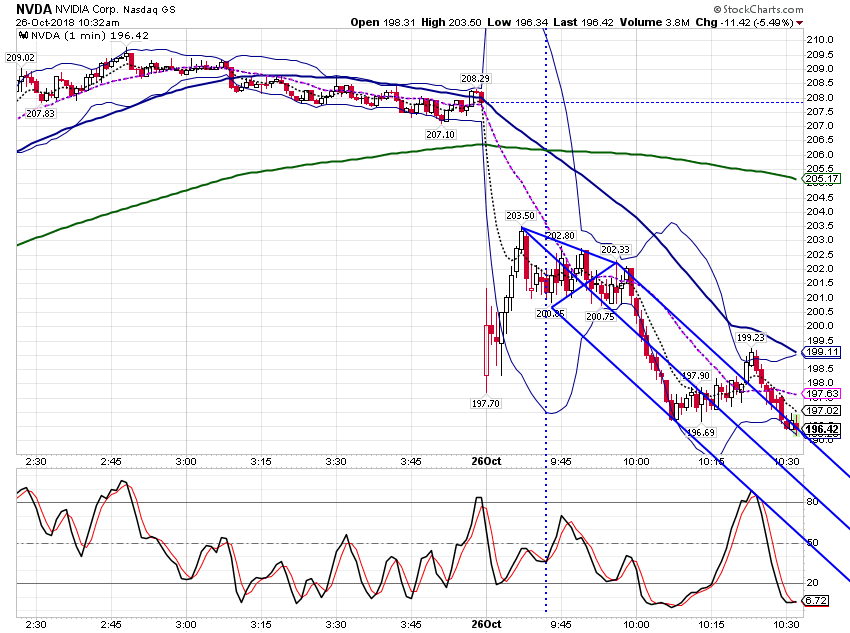Click the magenta 197.63 value tag

[822, 393]
